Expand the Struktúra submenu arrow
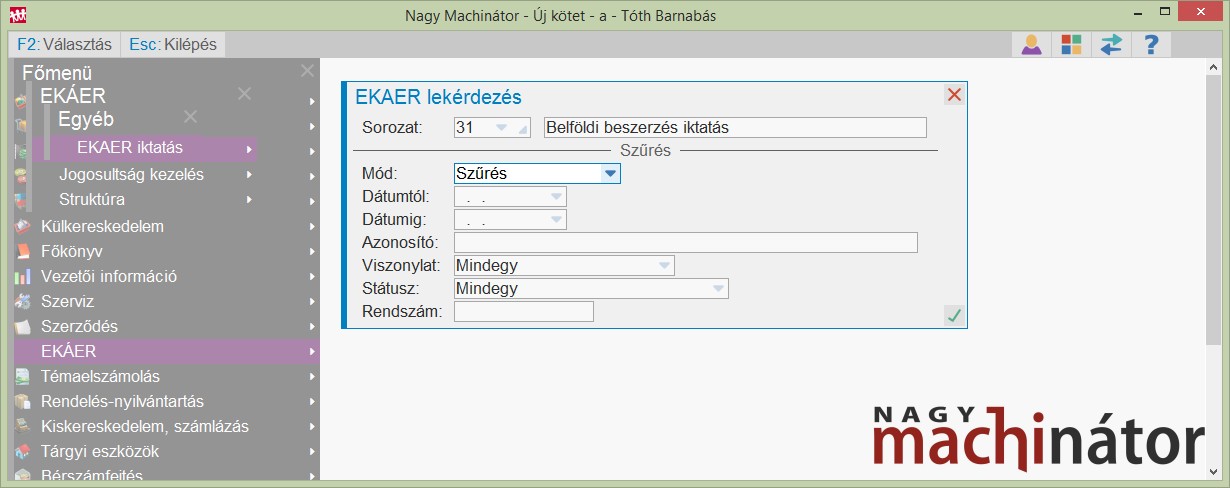 click(249, 200)
